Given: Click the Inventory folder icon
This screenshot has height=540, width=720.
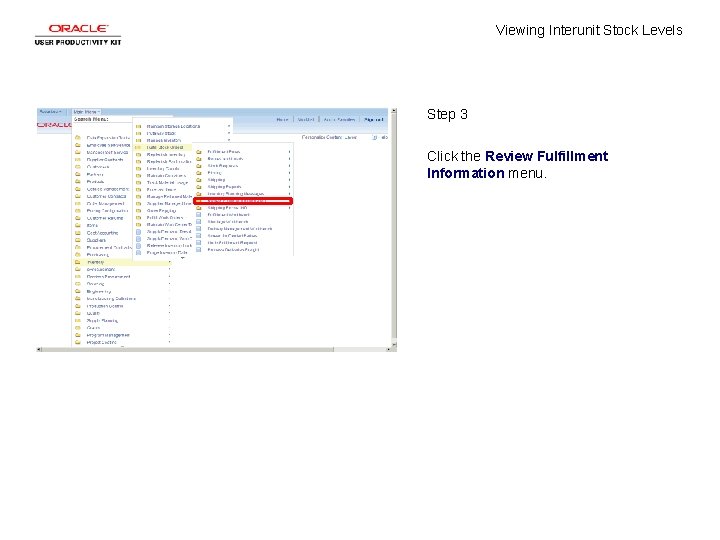Looking at the screenshot, I should pos(78,262).
